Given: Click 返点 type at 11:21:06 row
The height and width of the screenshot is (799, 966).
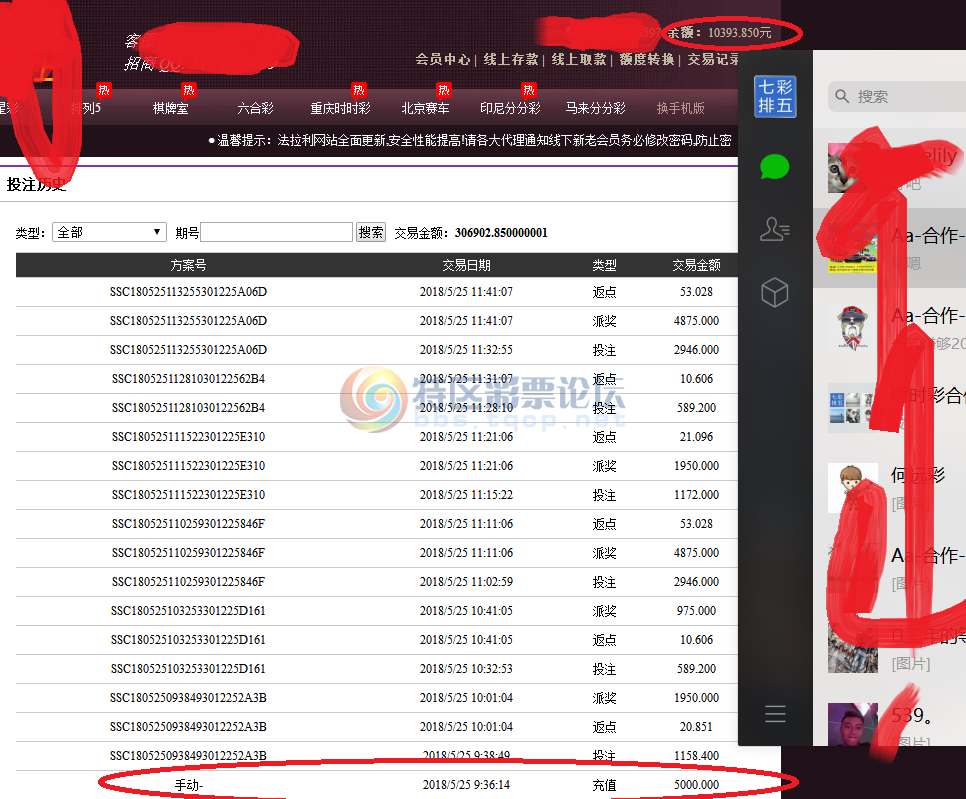Looking at the screenshot, I should (x=604, y=437).
